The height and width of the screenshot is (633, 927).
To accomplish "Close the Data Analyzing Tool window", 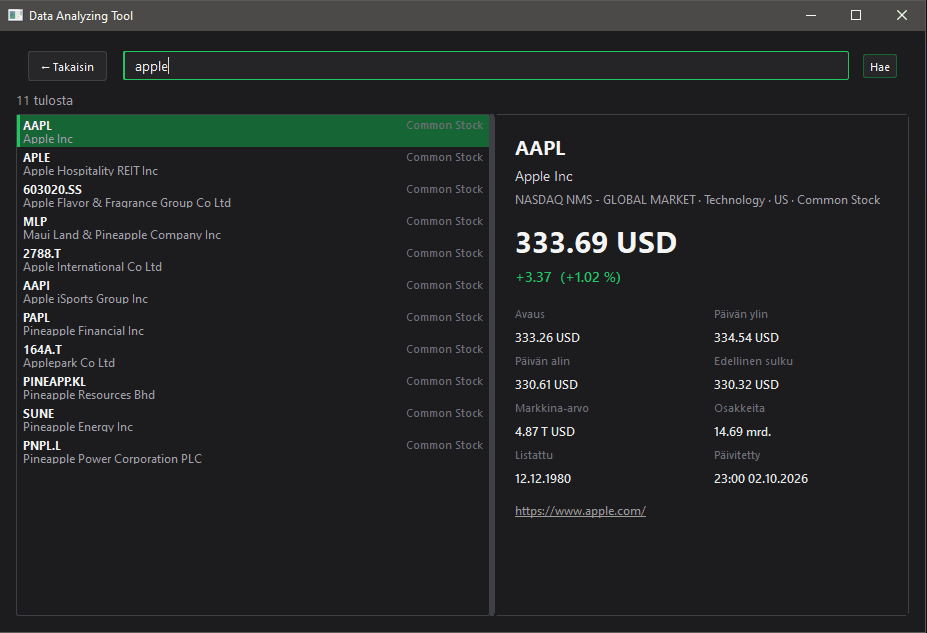I will pyautogui.click(x=902, y=15).
